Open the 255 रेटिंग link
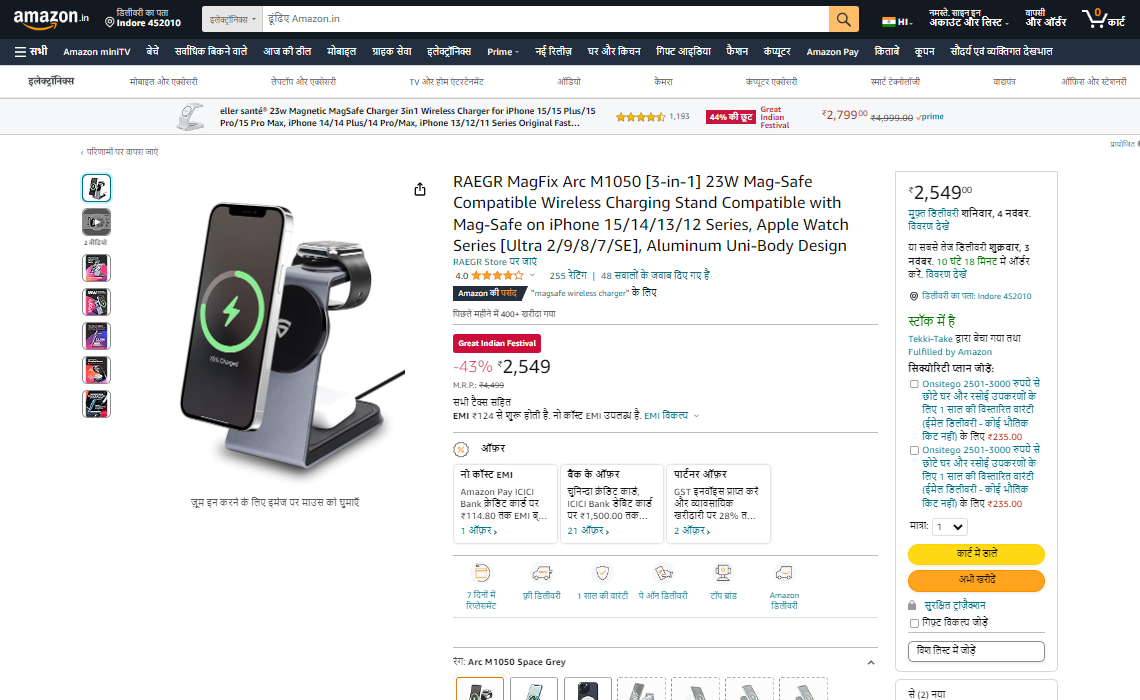The image size is (1140, 700). click(x=568, y=275)
